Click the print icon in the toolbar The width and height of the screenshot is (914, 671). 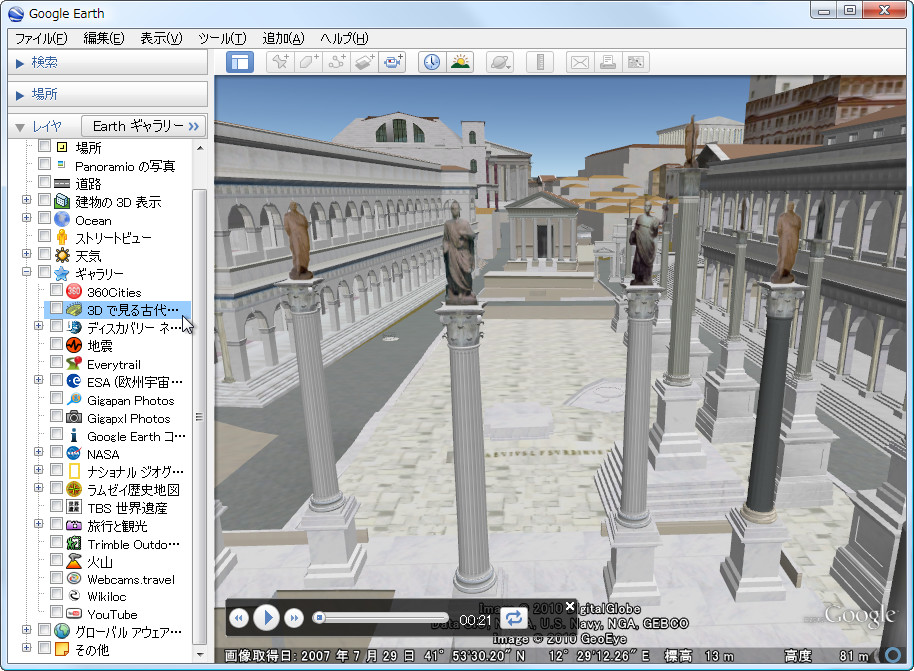pyautogui.click(x=608, y=62)
